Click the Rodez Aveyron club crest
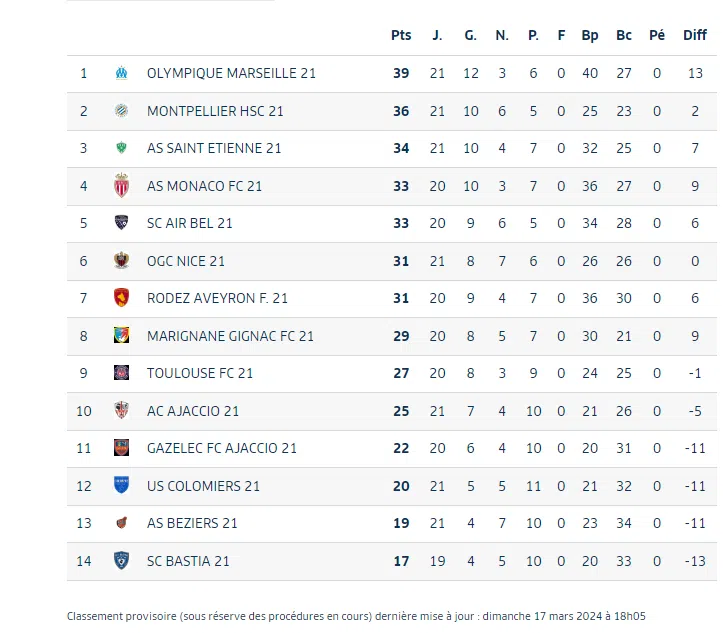 tap(121, 298)
